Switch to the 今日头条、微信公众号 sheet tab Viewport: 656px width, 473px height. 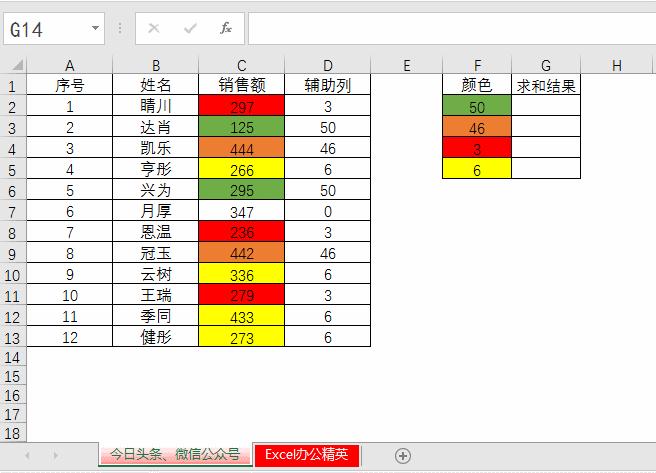[x=175, y=454]
